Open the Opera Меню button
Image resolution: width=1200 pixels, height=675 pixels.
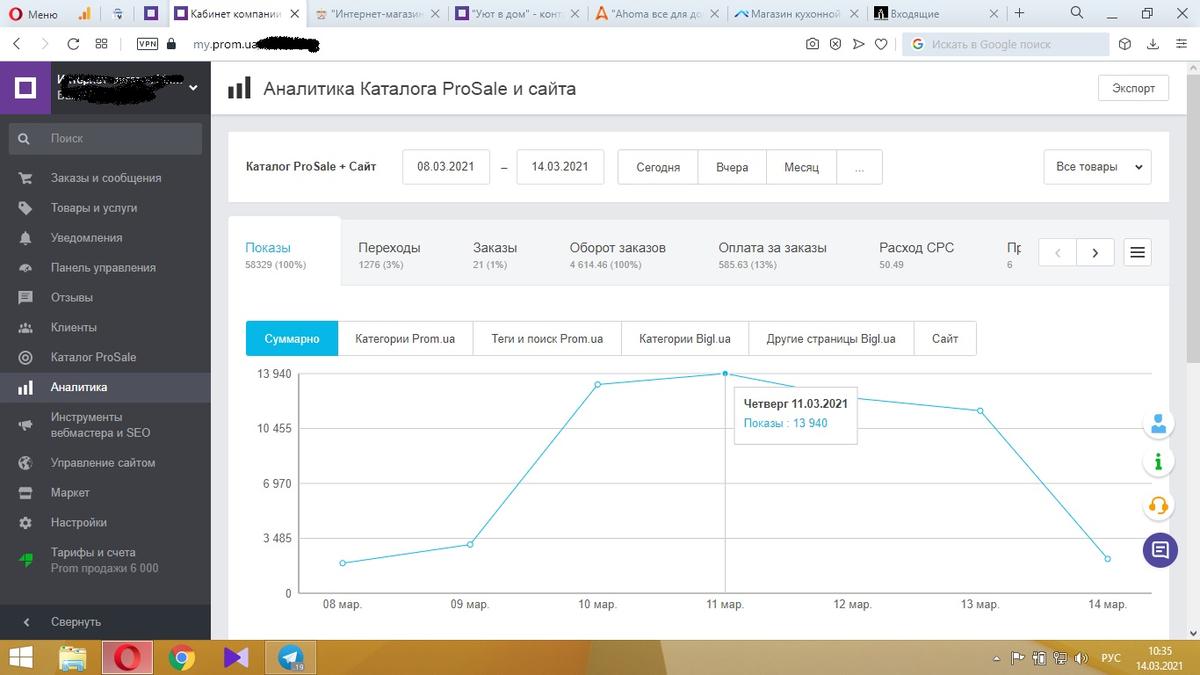coord(33,14)
